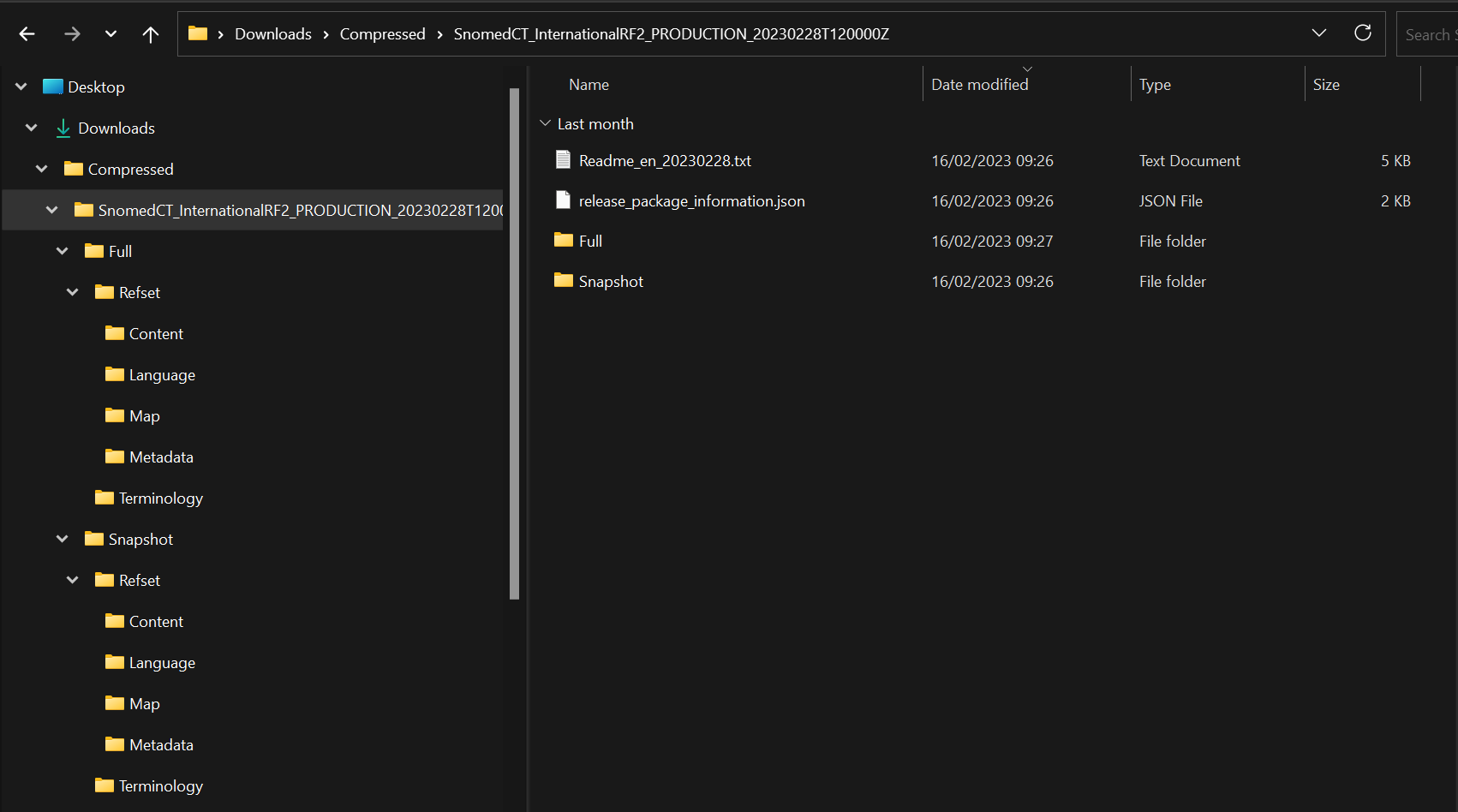Click Desktop monitor icon in tree
The height and width of the screenshot is (812, 1458).
coord(53,87)
